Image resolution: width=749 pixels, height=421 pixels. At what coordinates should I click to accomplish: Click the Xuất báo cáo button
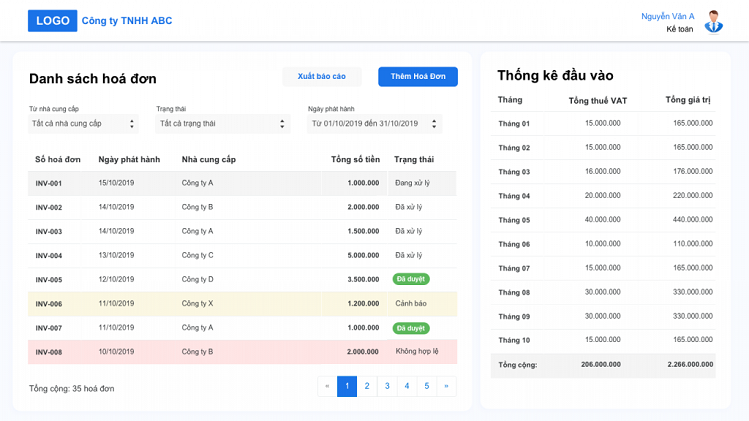click(321, 77)
